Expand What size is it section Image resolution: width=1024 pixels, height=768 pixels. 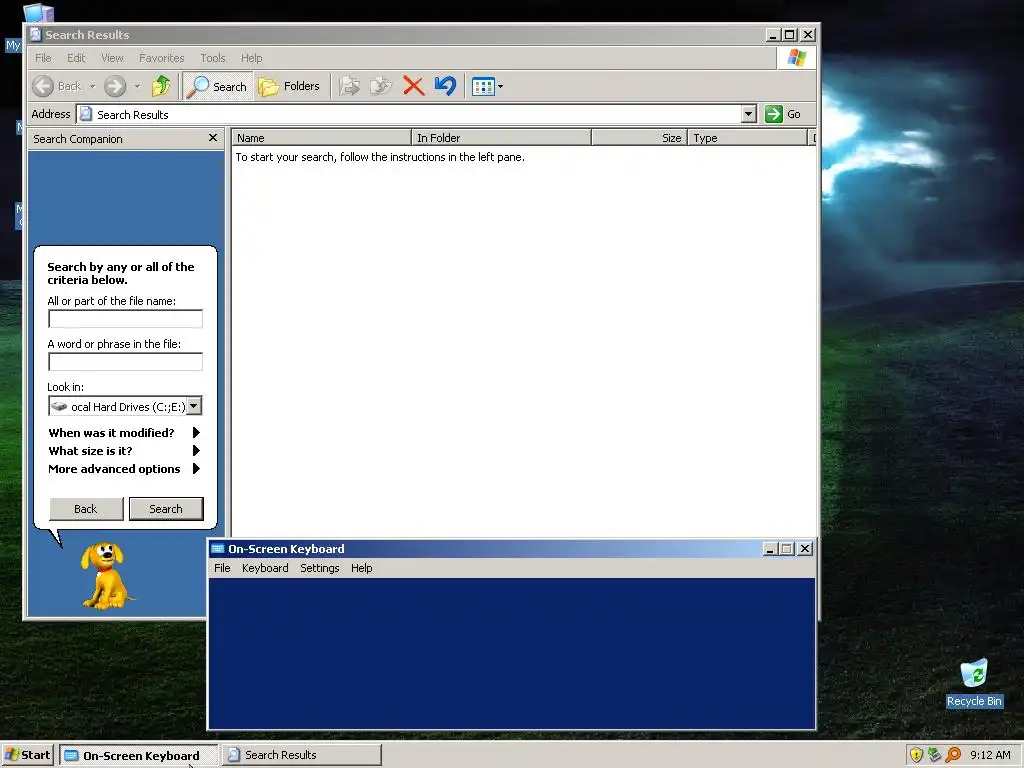[x=123, y=451]
